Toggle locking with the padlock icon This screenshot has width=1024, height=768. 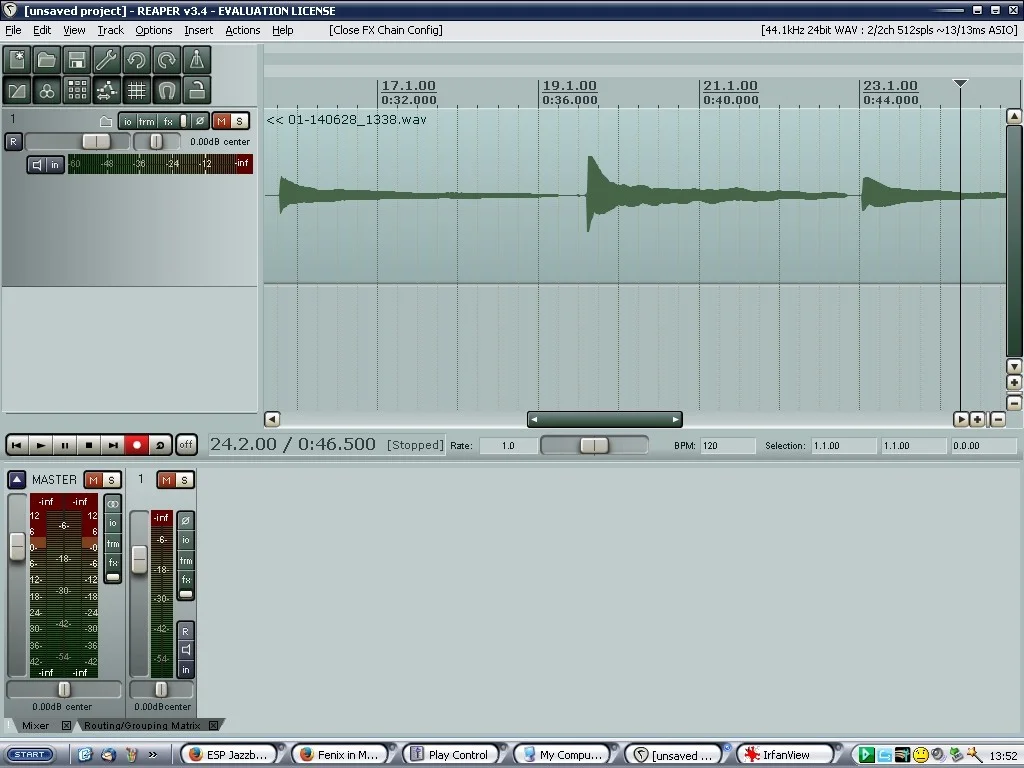pos(197,91)
